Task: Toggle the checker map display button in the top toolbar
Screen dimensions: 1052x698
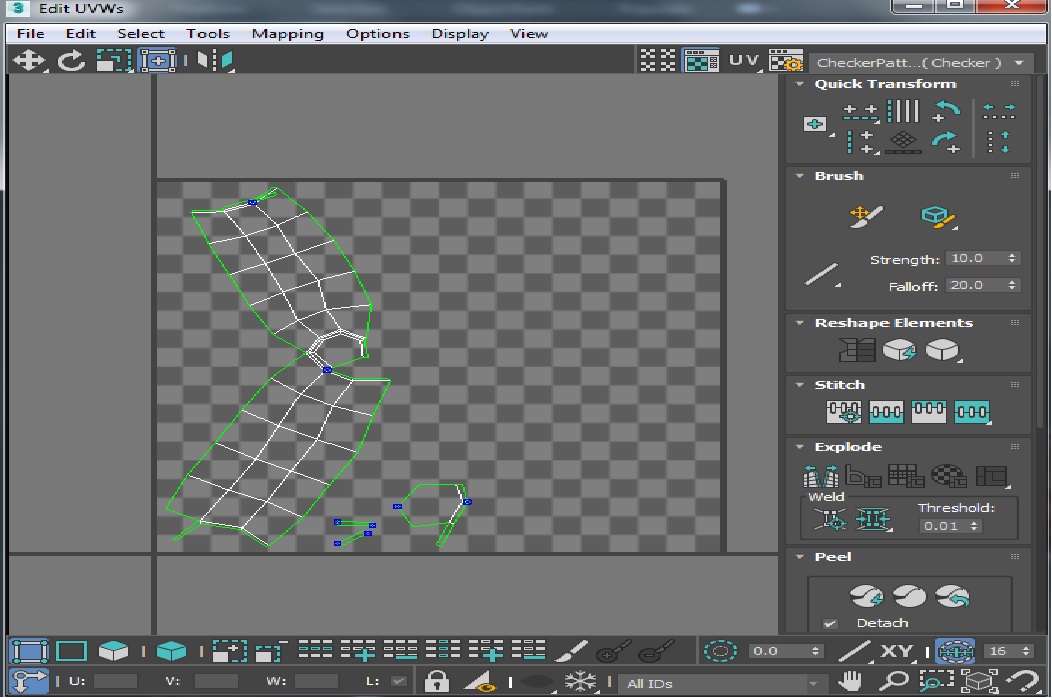Action: (701, 61)
